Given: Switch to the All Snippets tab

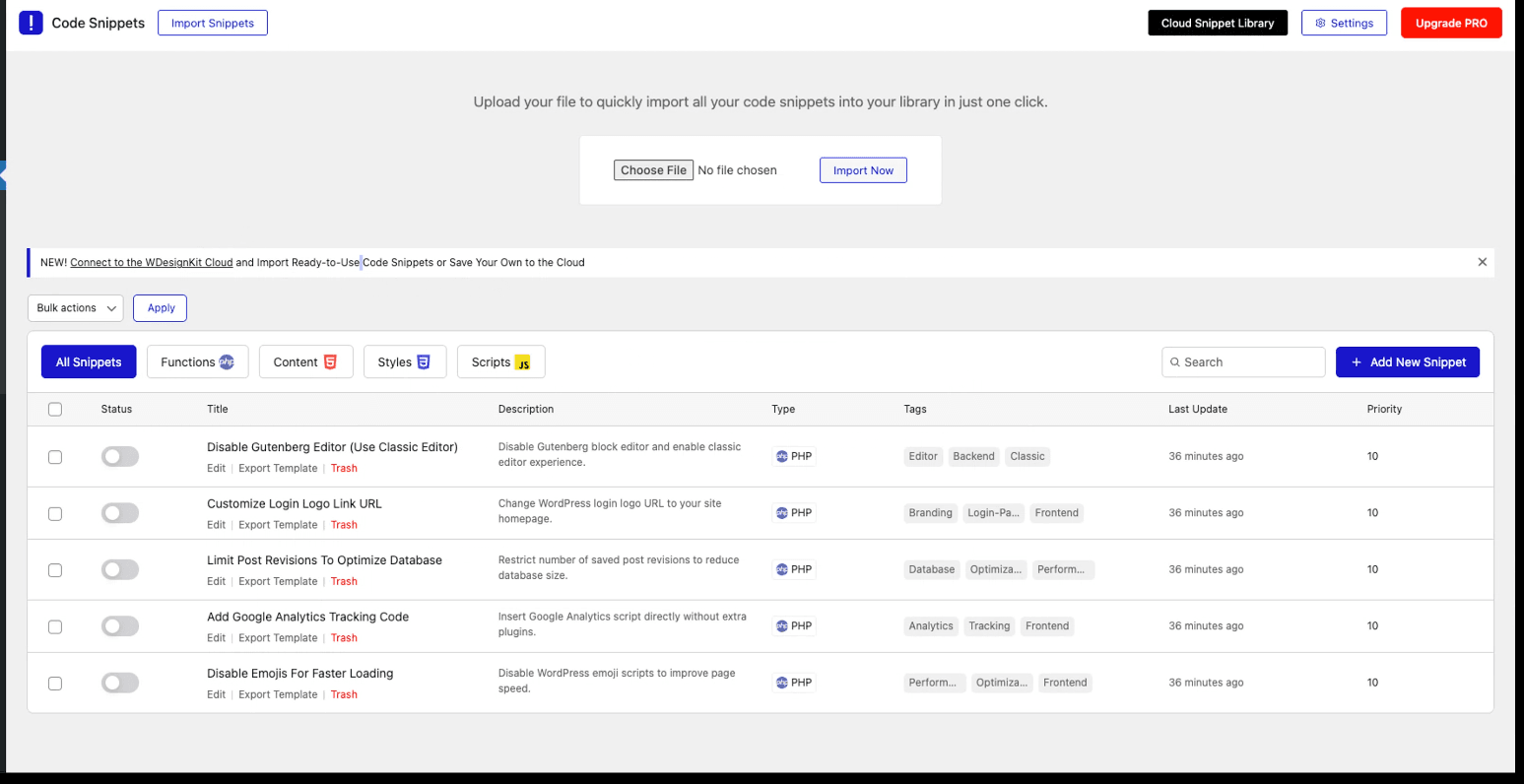Looking at the screenshot, I should pyautogui.click(x=89, y=361).
